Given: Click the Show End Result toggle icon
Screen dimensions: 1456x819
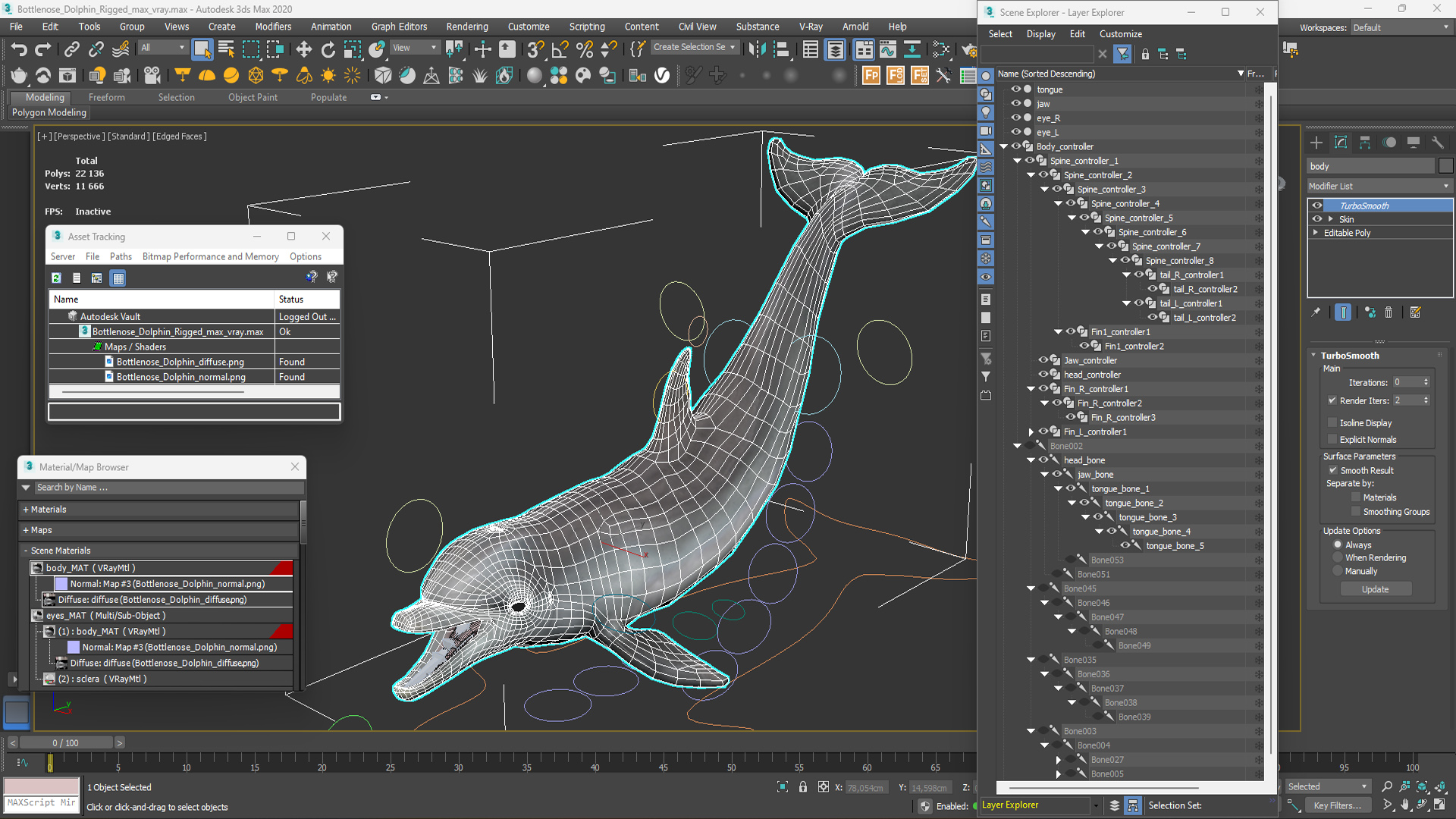Looking at the screenshot, I should [x=1343, y=312].
